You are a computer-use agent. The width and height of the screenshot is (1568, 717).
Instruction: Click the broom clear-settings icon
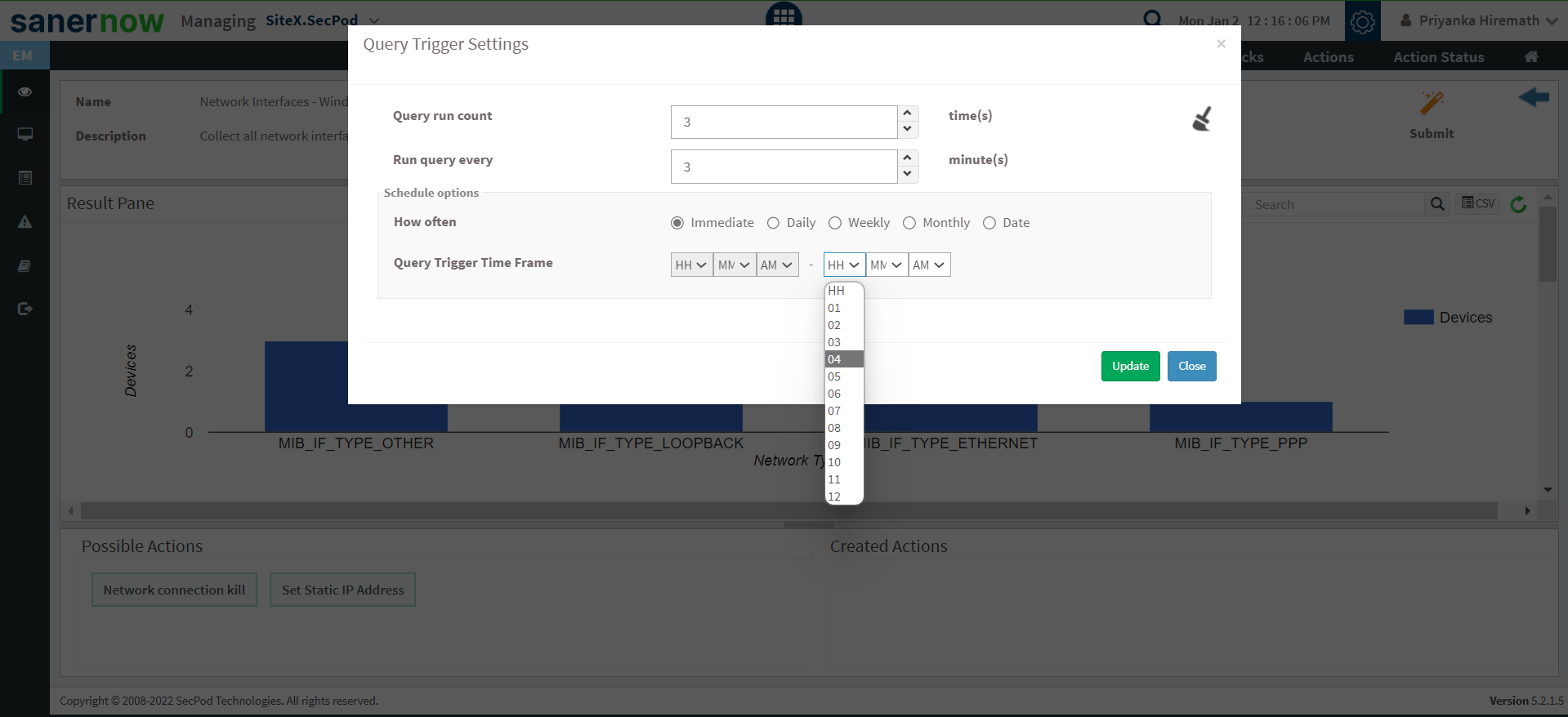[x=1201, y=119]
